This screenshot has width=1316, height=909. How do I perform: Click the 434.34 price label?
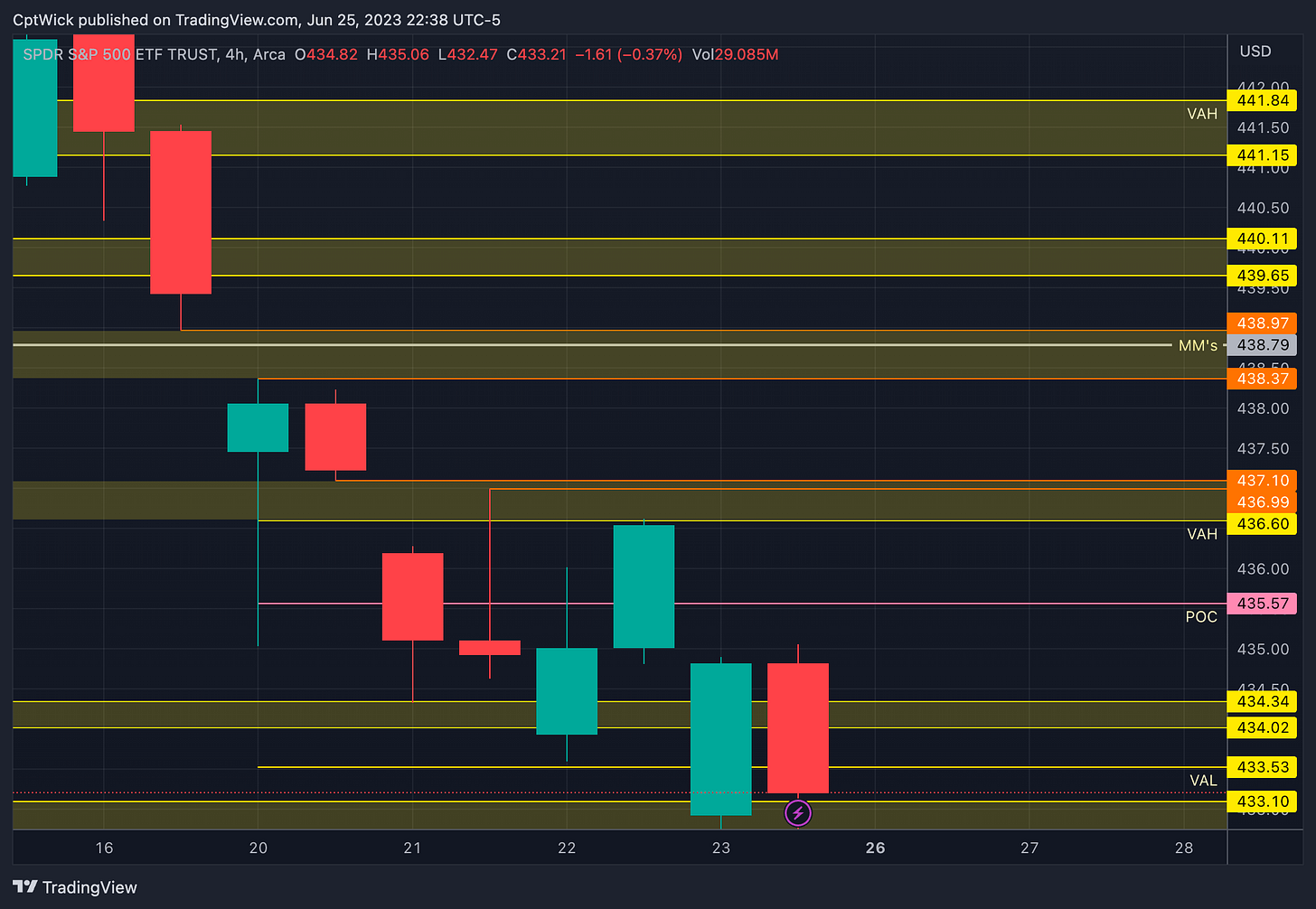click(1262, 702)
